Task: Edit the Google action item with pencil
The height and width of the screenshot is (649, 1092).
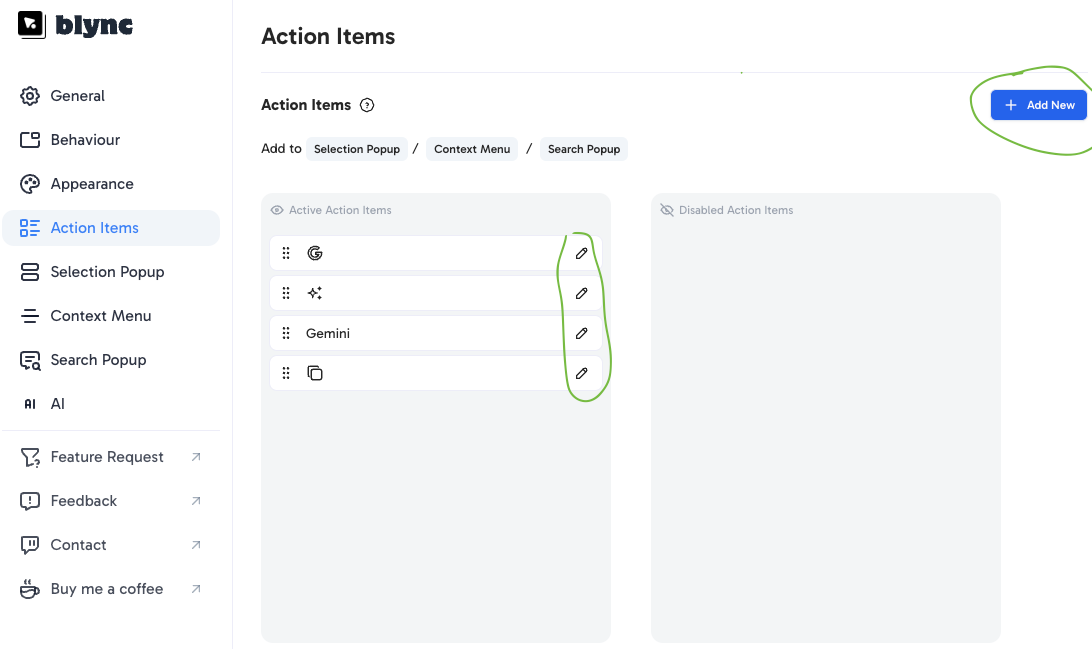Action: [581, 253]
